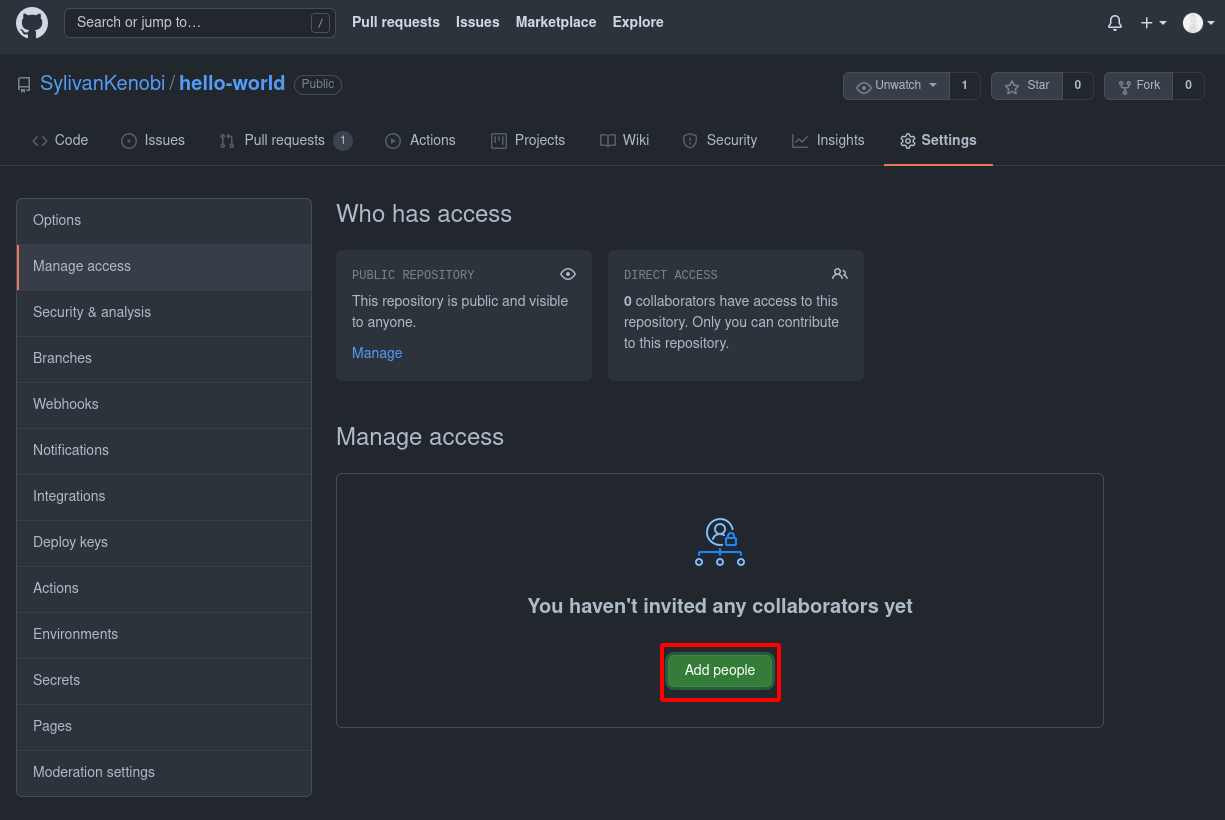Click the GitHub logo in the header
Viewport: 1225px width, 820px height.
[32, 23]
